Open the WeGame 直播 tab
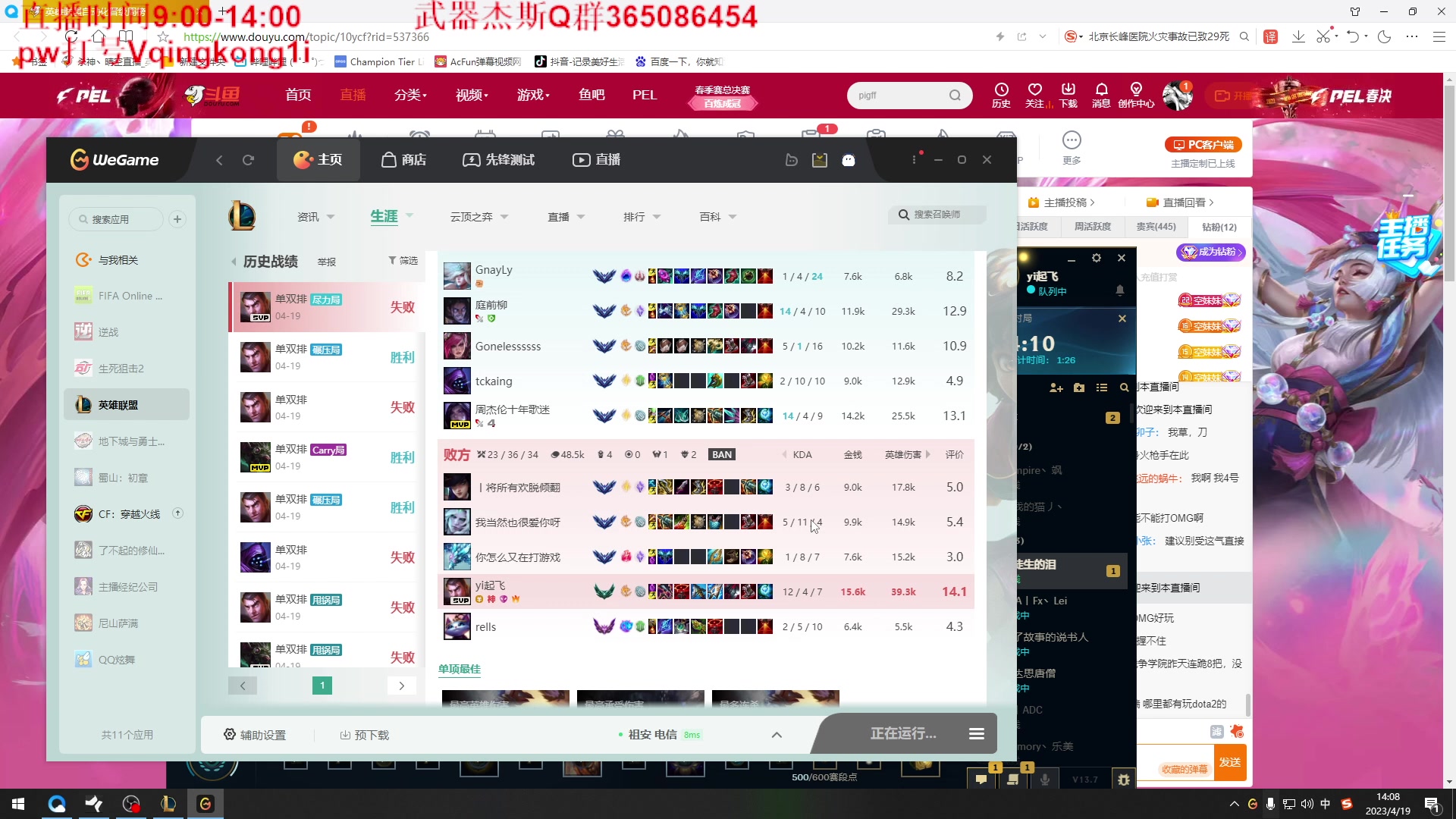The width and height of the screenshot is (1456, 819). tap(596, 160)
